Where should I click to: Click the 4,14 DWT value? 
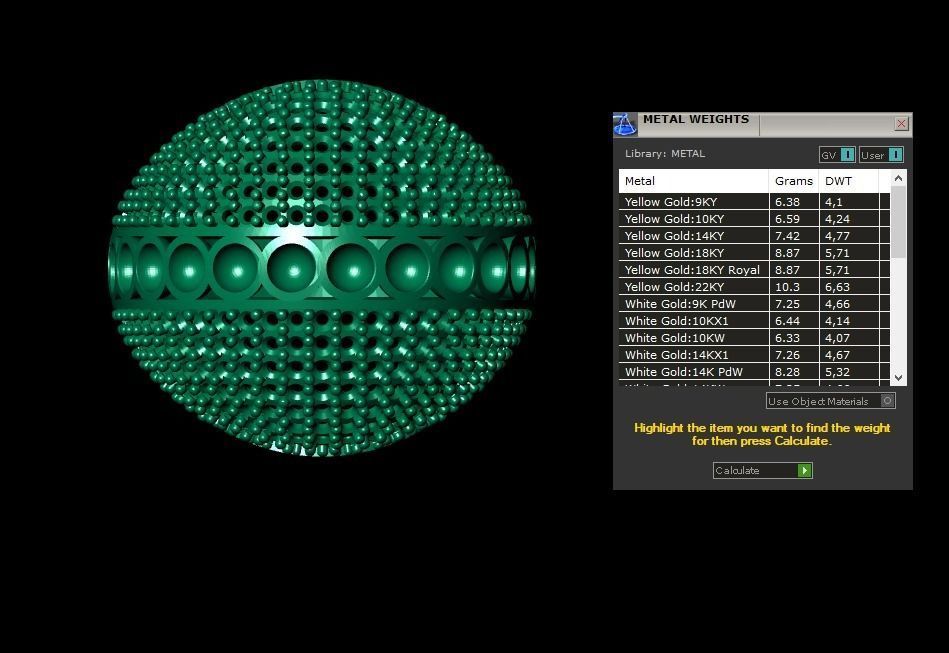(837, 321)
